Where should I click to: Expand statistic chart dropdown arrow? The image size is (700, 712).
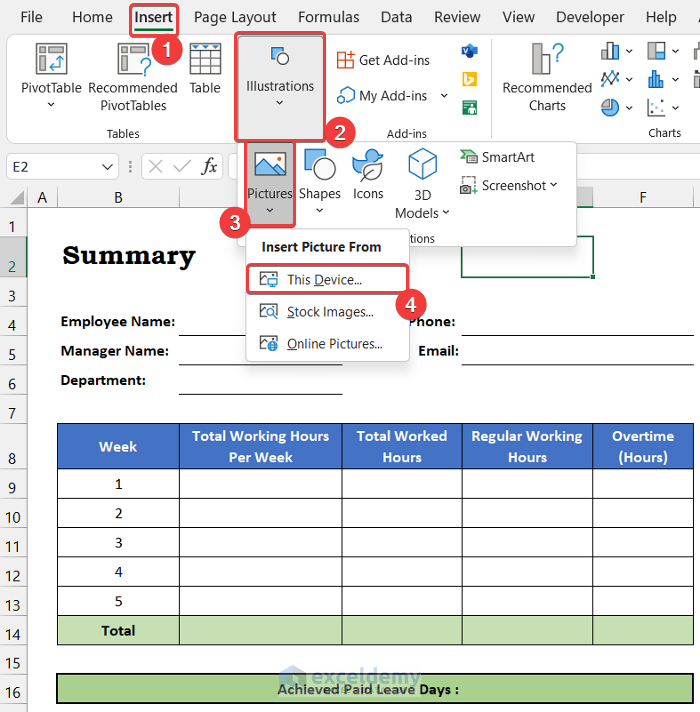point(675,79)
